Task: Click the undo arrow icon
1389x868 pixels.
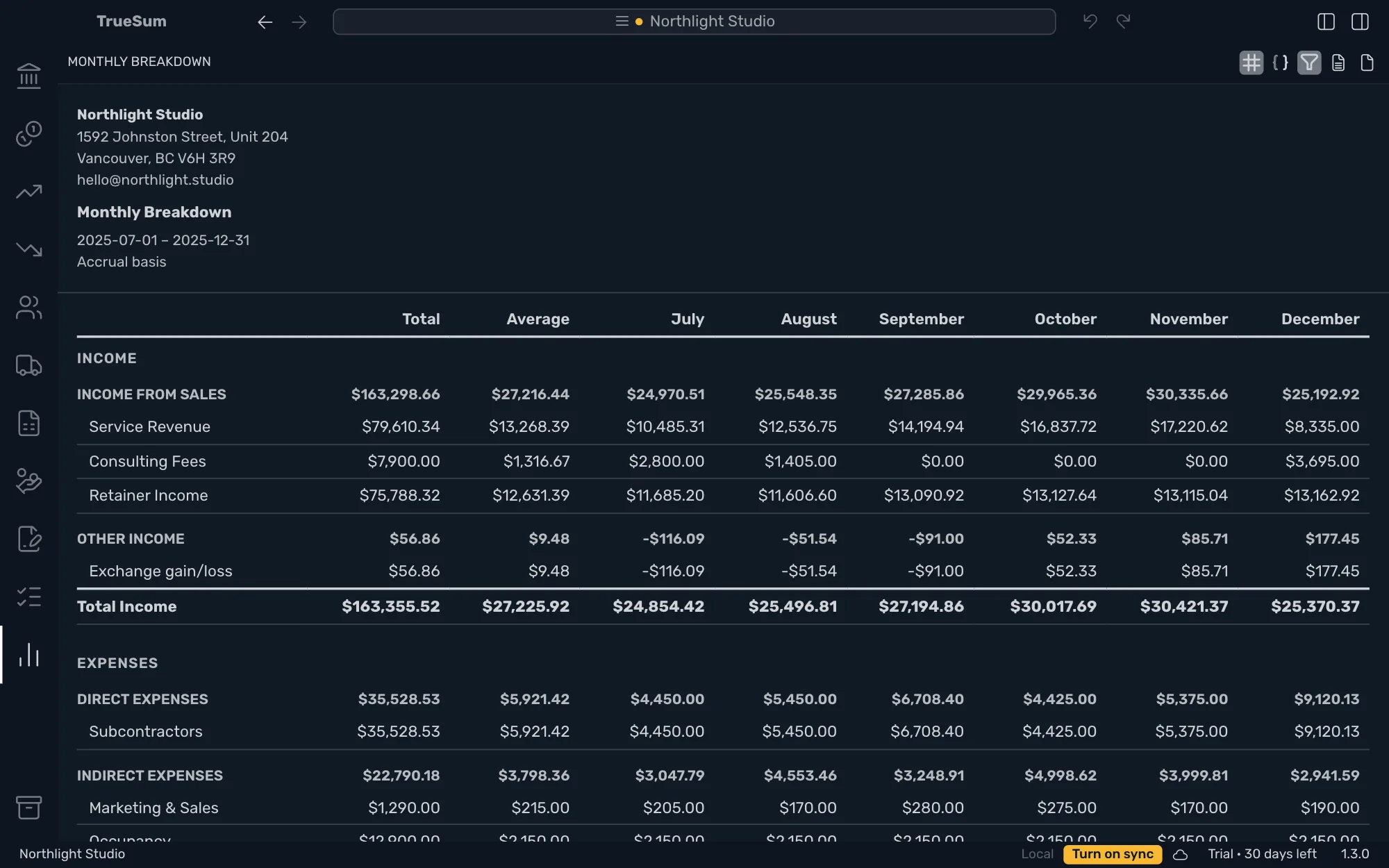Action: tap(1090, 22)
